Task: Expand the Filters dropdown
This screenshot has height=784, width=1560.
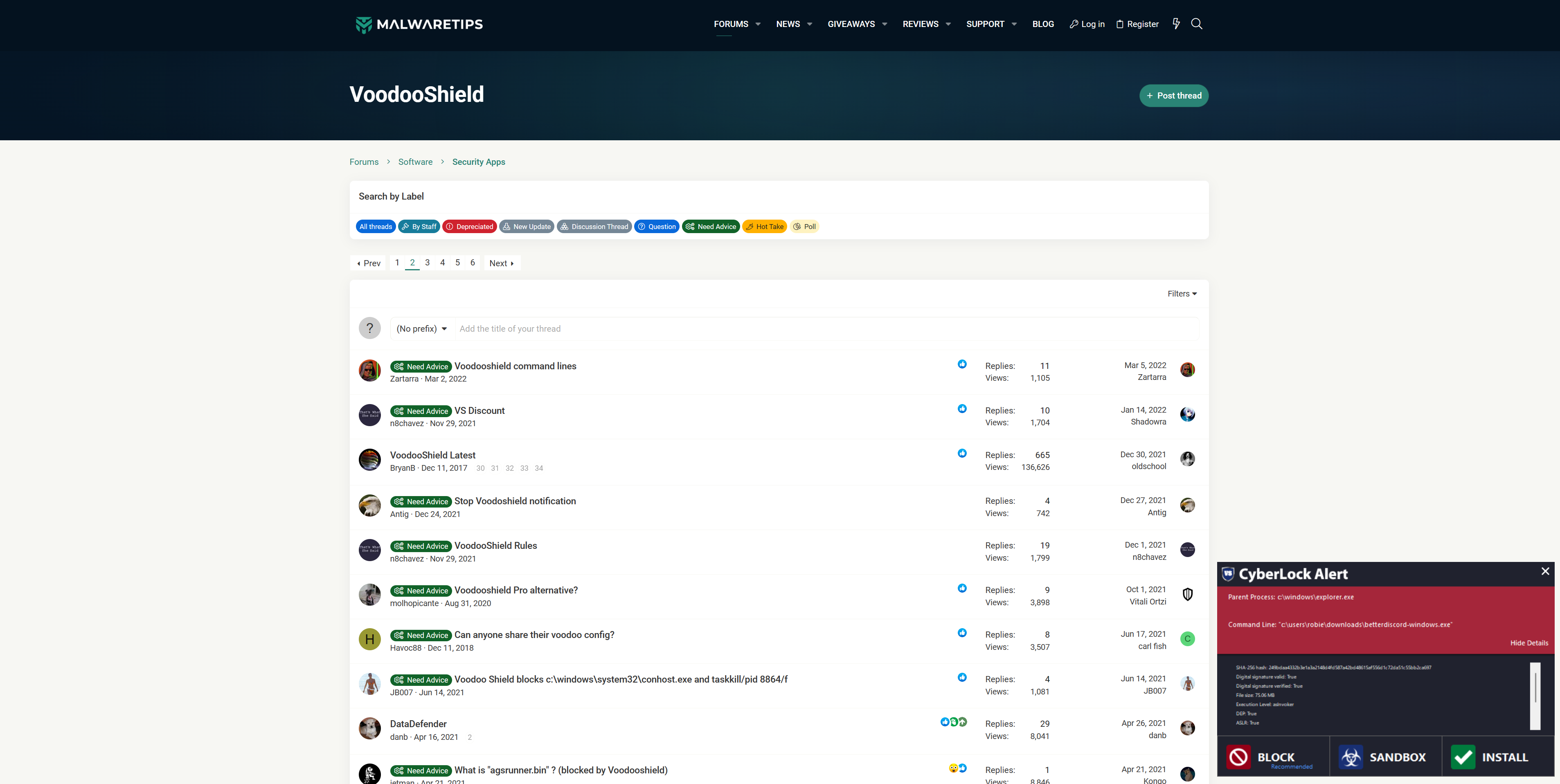Action: click(1182, 294)
